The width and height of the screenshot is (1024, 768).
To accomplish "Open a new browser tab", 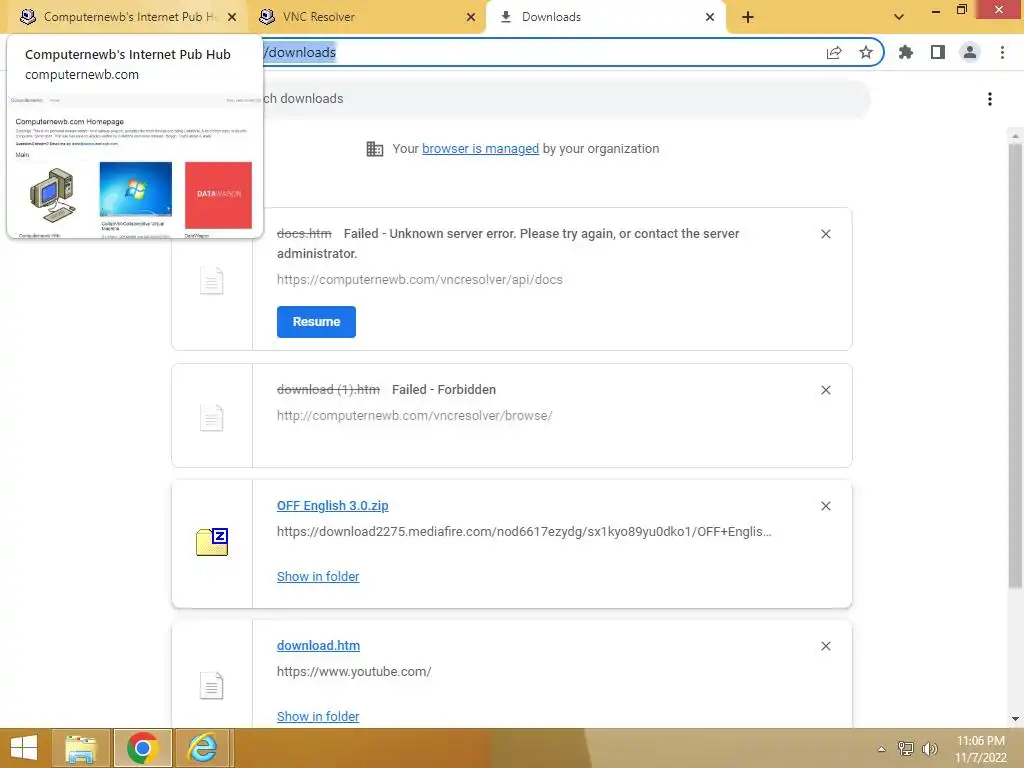I will pyautogui.click(x=748, y=17).
